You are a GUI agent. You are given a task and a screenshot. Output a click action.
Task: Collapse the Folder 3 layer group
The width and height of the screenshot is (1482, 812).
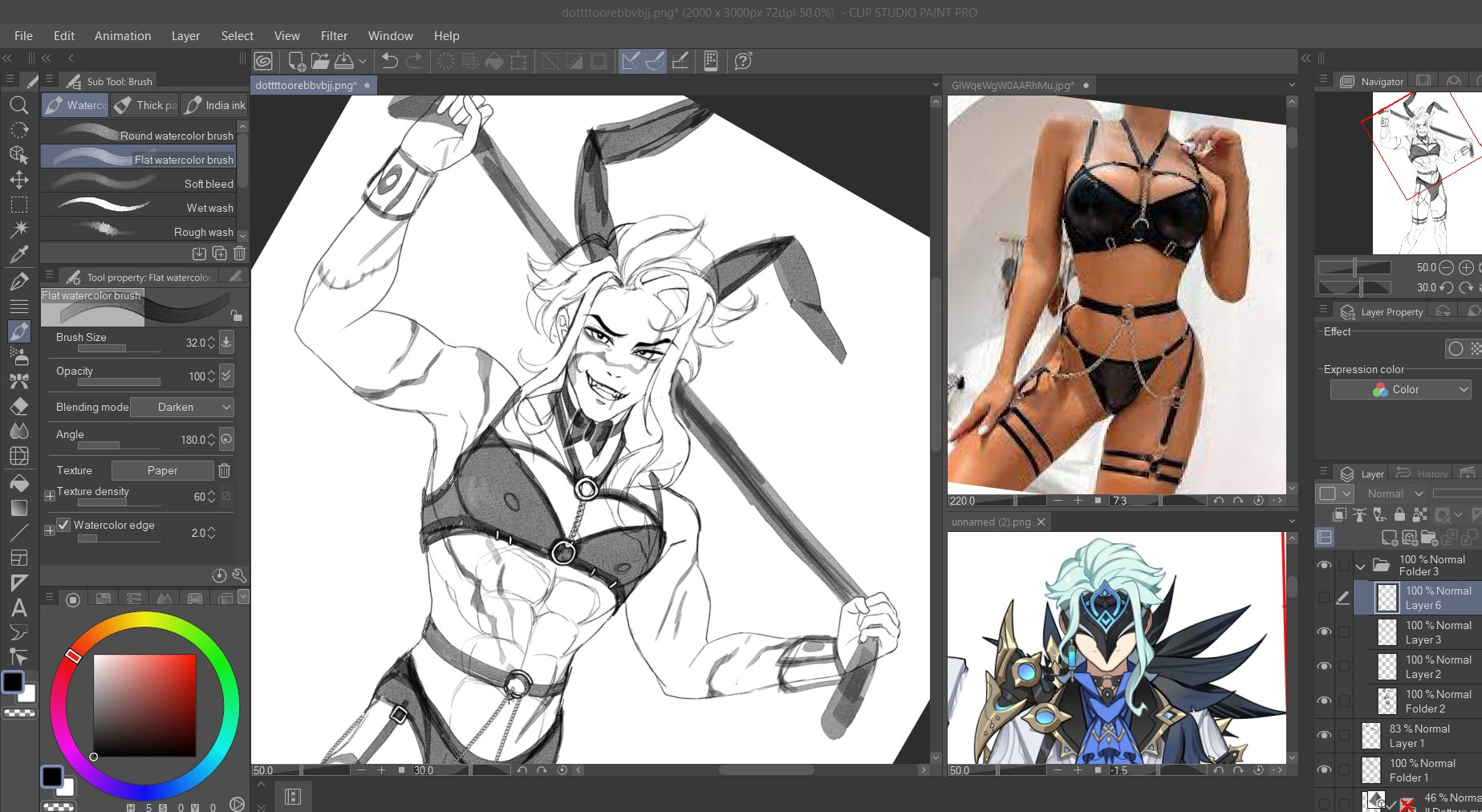(1360, 566)
